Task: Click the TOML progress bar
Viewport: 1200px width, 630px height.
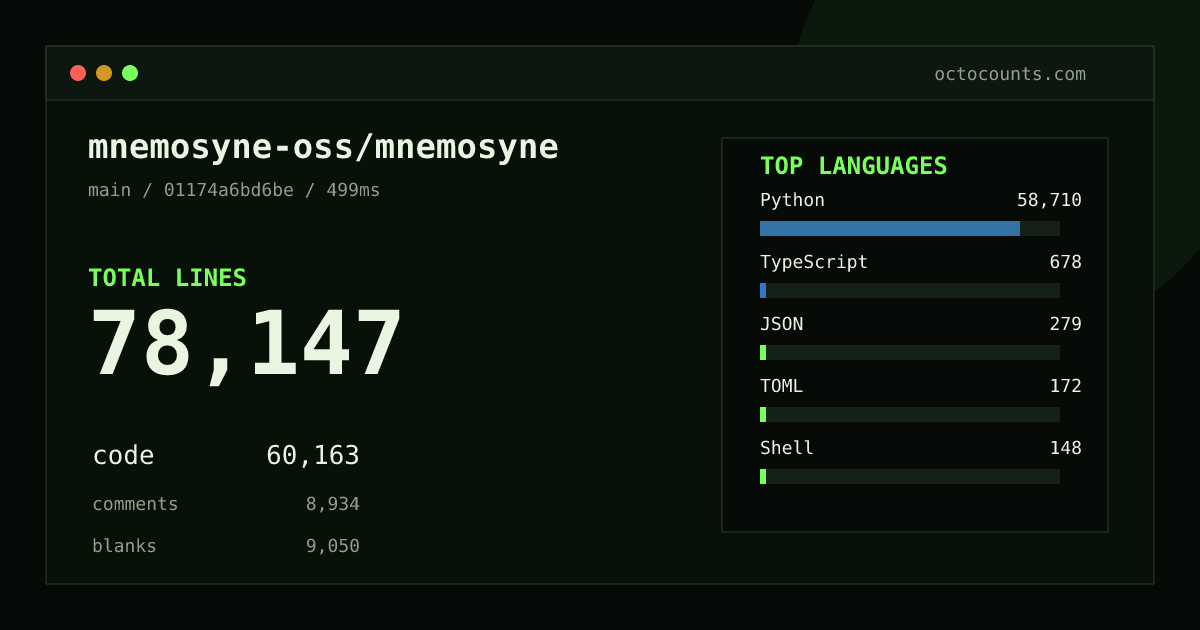Action: [910, 414]
